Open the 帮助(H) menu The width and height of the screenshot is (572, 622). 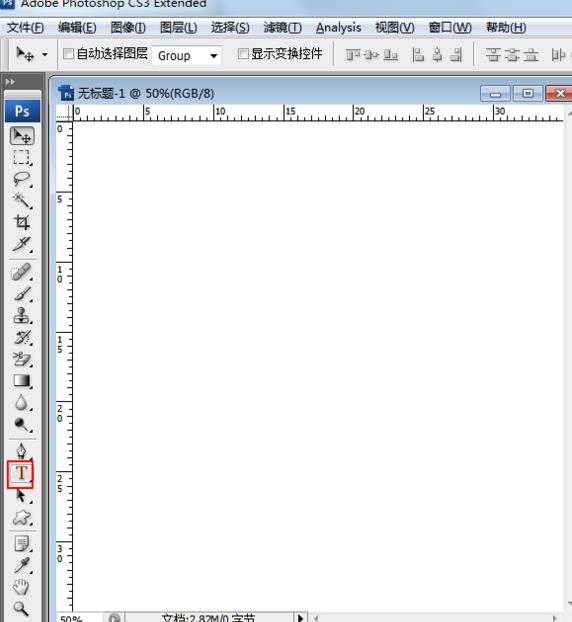(x=506, y=27)
